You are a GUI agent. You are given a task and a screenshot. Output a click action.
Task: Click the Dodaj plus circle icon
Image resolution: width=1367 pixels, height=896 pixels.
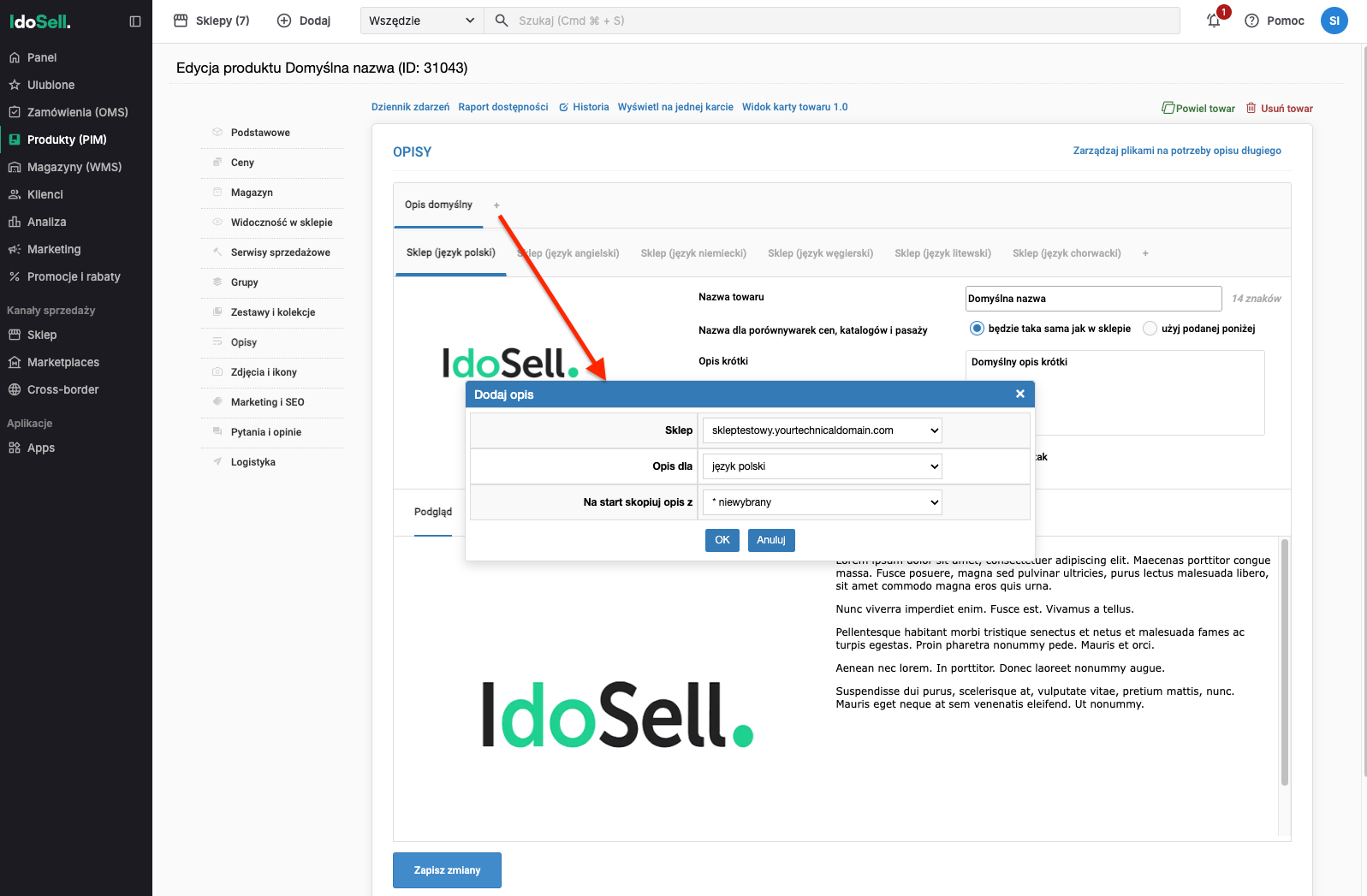(284, 21)
